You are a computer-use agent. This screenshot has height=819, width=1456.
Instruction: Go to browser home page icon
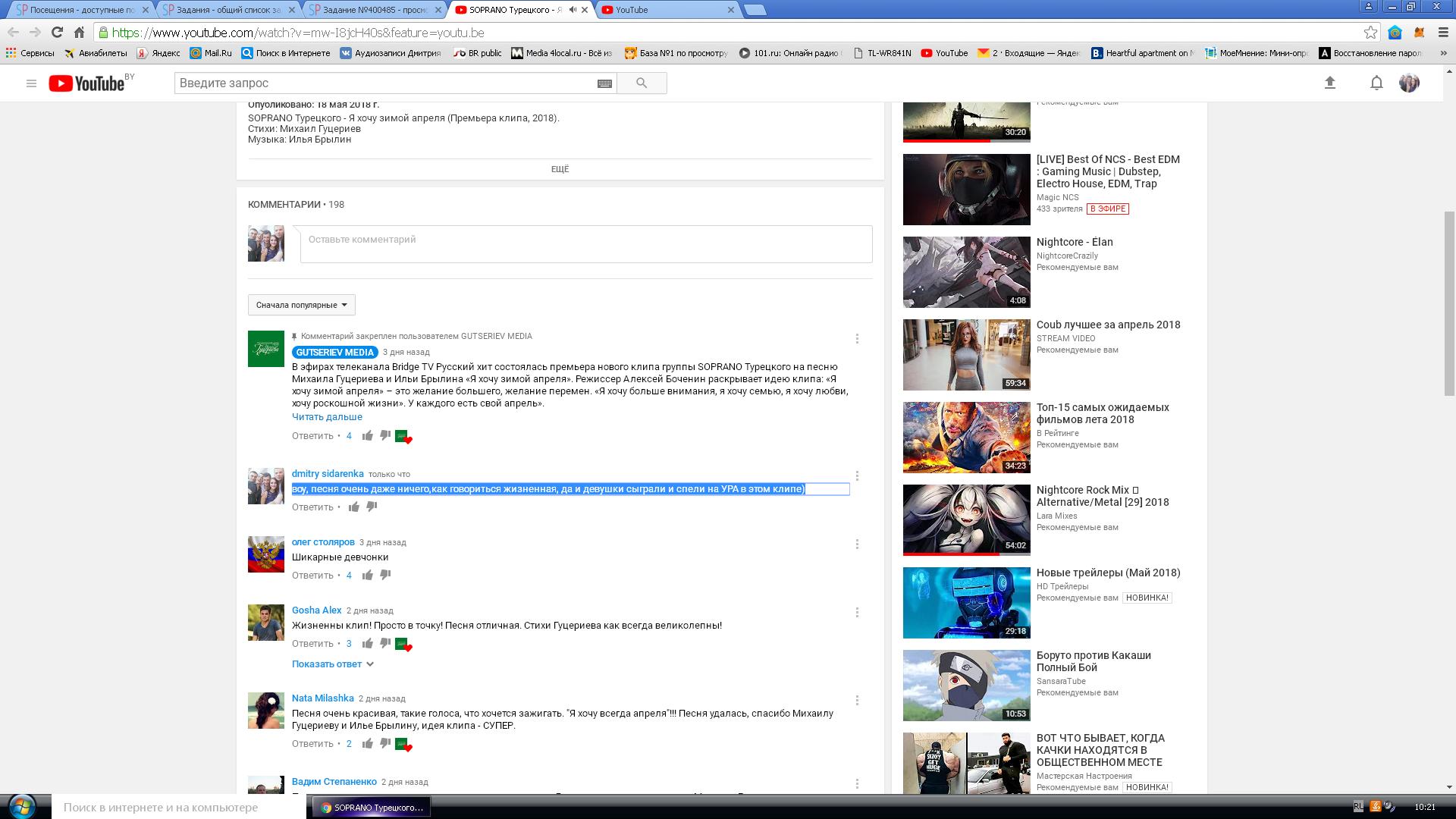click(x=79, y=32)
